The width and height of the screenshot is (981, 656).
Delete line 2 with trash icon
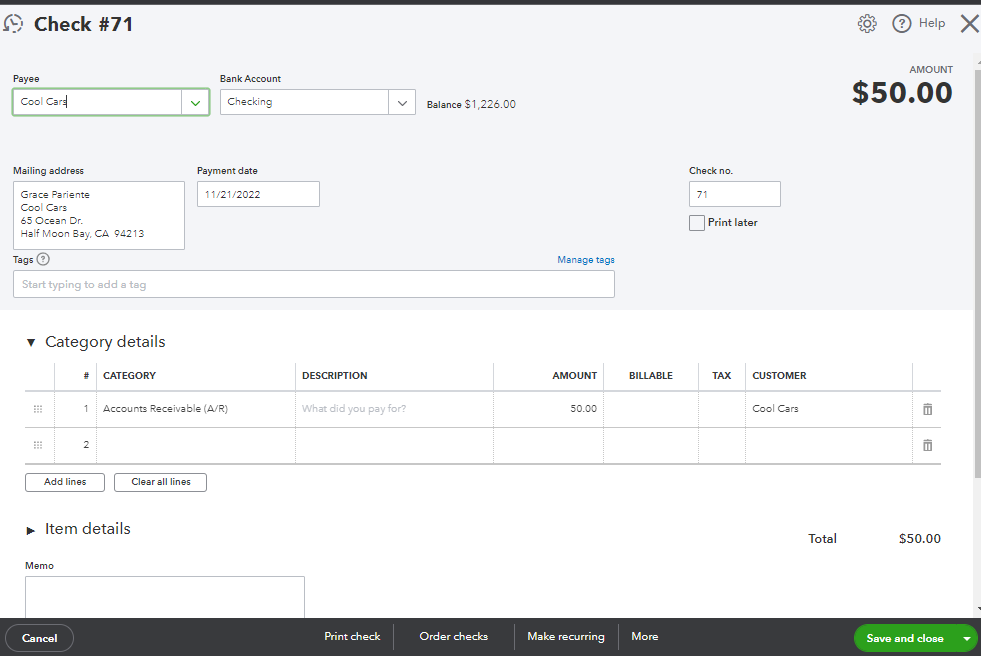tap(927, 445)
